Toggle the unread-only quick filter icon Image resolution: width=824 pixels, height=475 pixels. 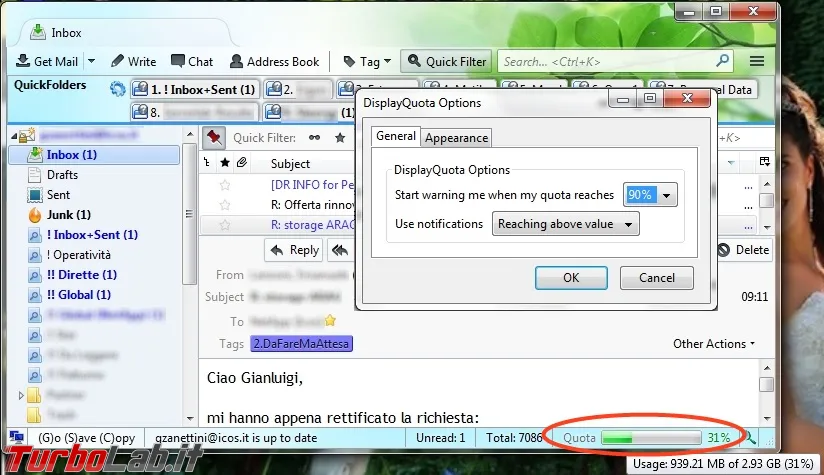pyautogui.click(x=314, y=138)
